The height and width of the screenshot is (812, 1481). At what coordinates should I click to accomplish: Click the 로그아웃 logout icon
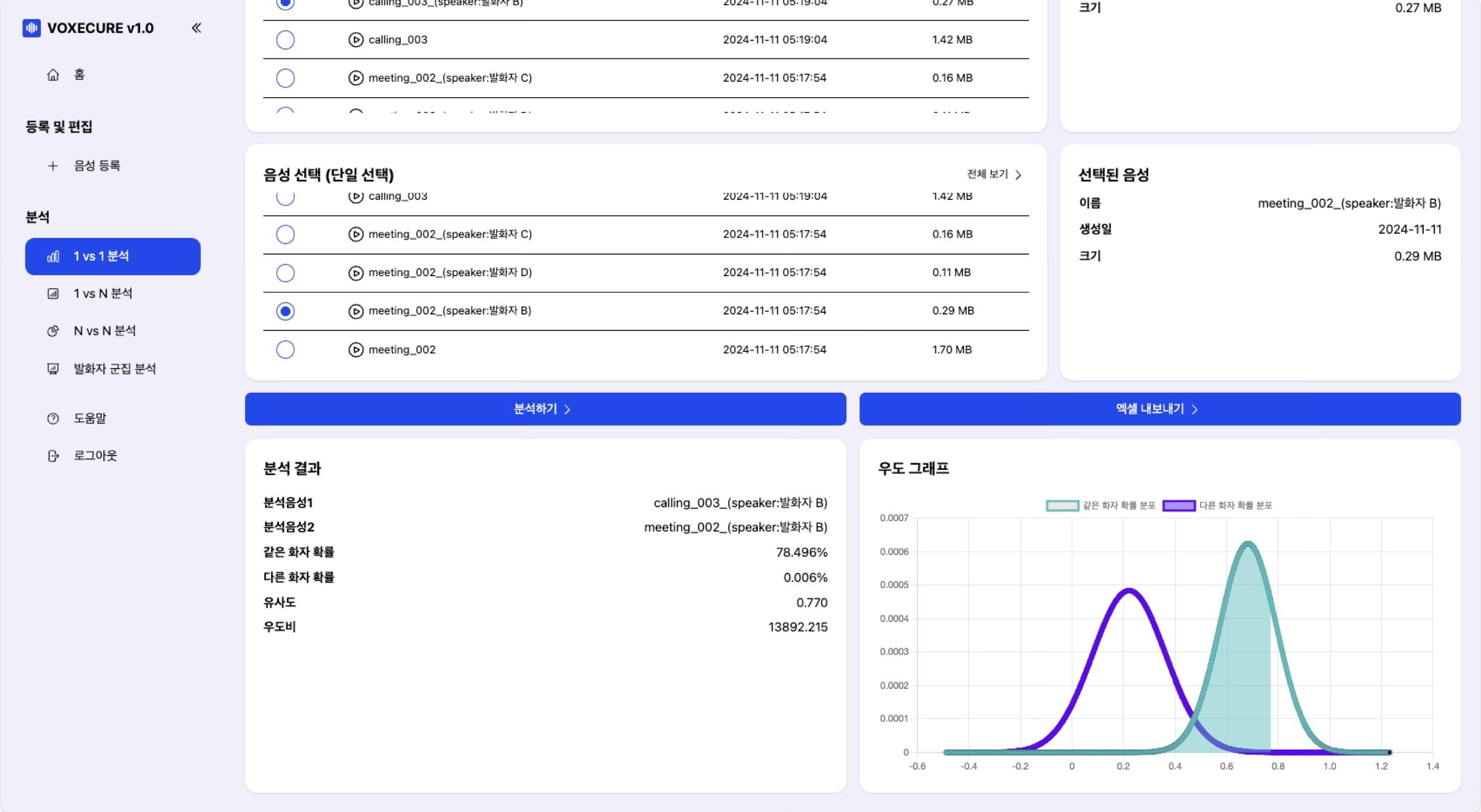coord(53,456)
